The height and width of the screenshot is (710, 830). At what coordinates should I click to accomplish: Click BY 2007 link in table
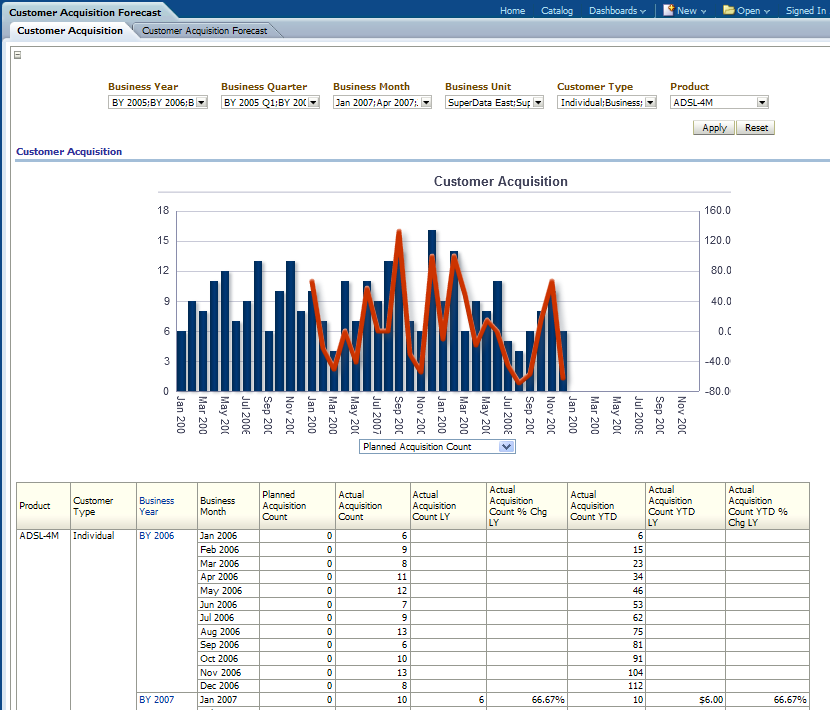157,700
